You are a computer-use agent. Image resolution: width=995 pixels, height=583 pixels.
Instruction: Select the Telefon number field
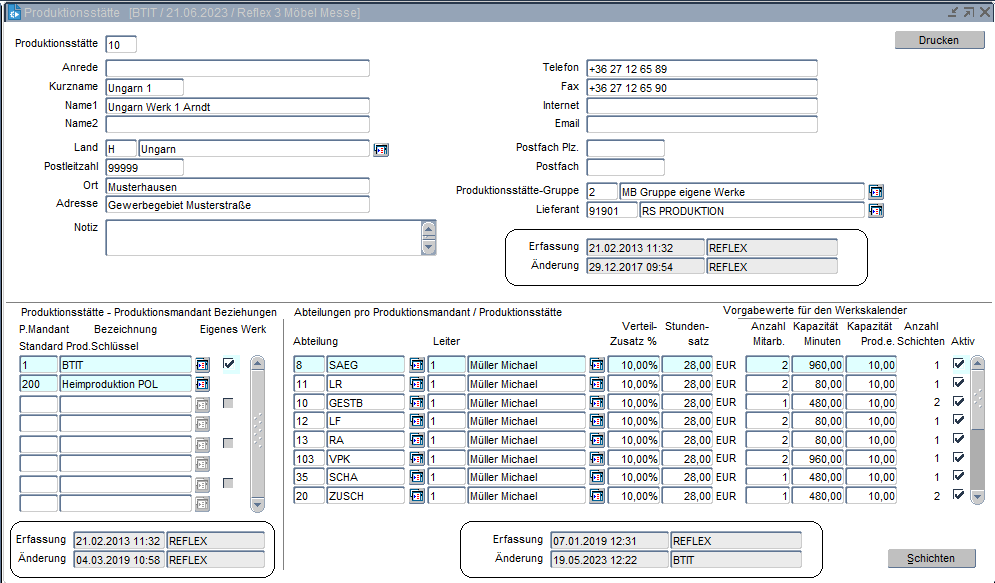[701, 68]
